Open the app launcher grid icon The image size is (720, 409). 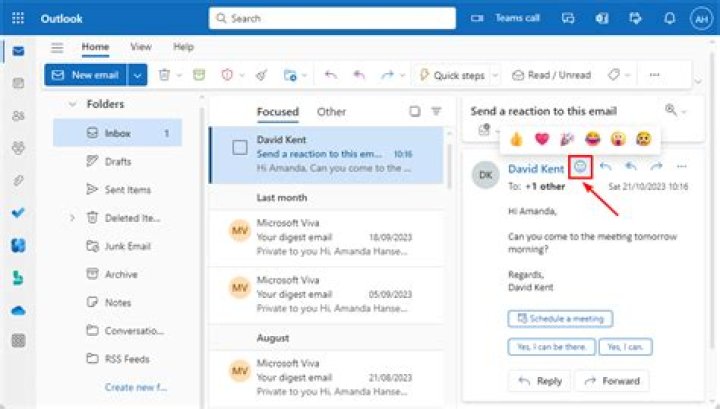(x=18, y=18)
